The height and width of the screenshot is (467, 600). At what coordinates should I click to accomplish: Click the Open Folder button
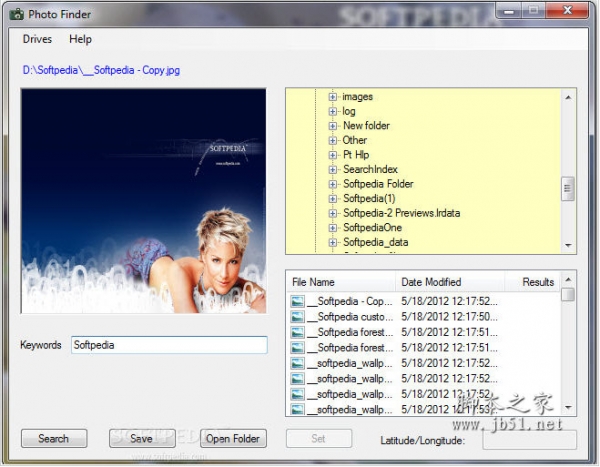pyautogui.click(x=233, y=439)
